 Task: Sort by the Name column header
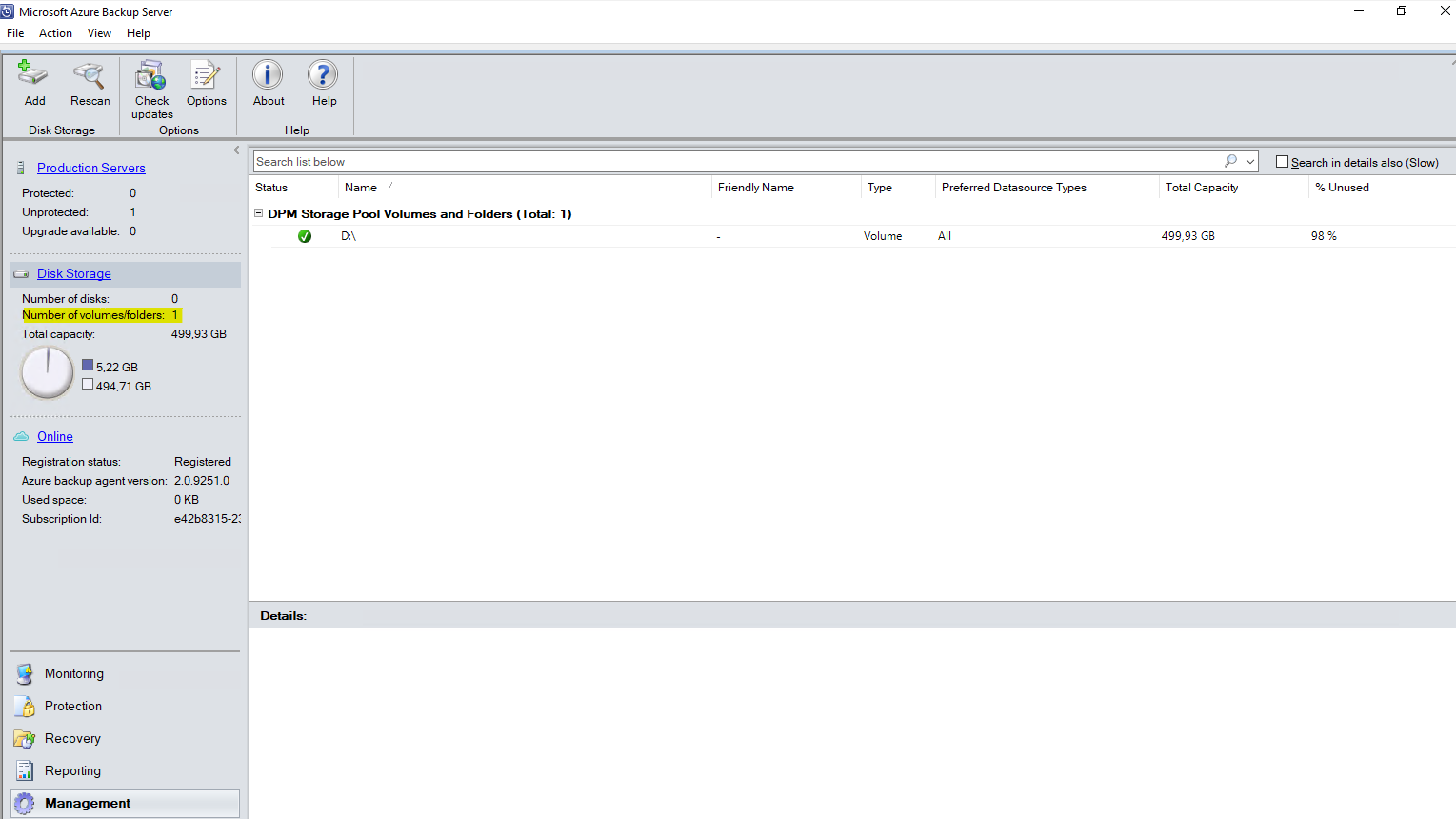coord(361,188)
